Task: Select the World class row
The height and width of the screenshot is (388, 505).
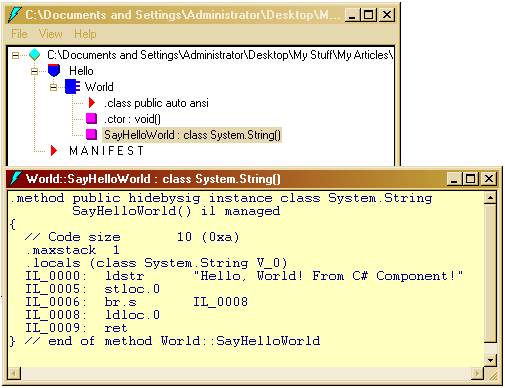Action: pyautogui.click(x=99, y=87)
